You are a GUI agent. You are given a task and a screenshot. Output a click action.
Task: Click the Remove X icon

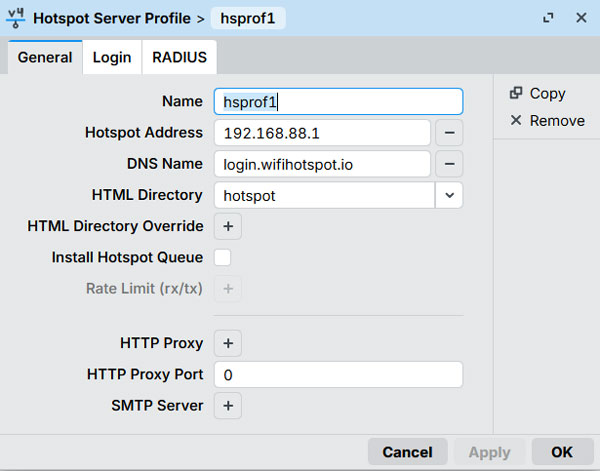click(x=516, y=120)
